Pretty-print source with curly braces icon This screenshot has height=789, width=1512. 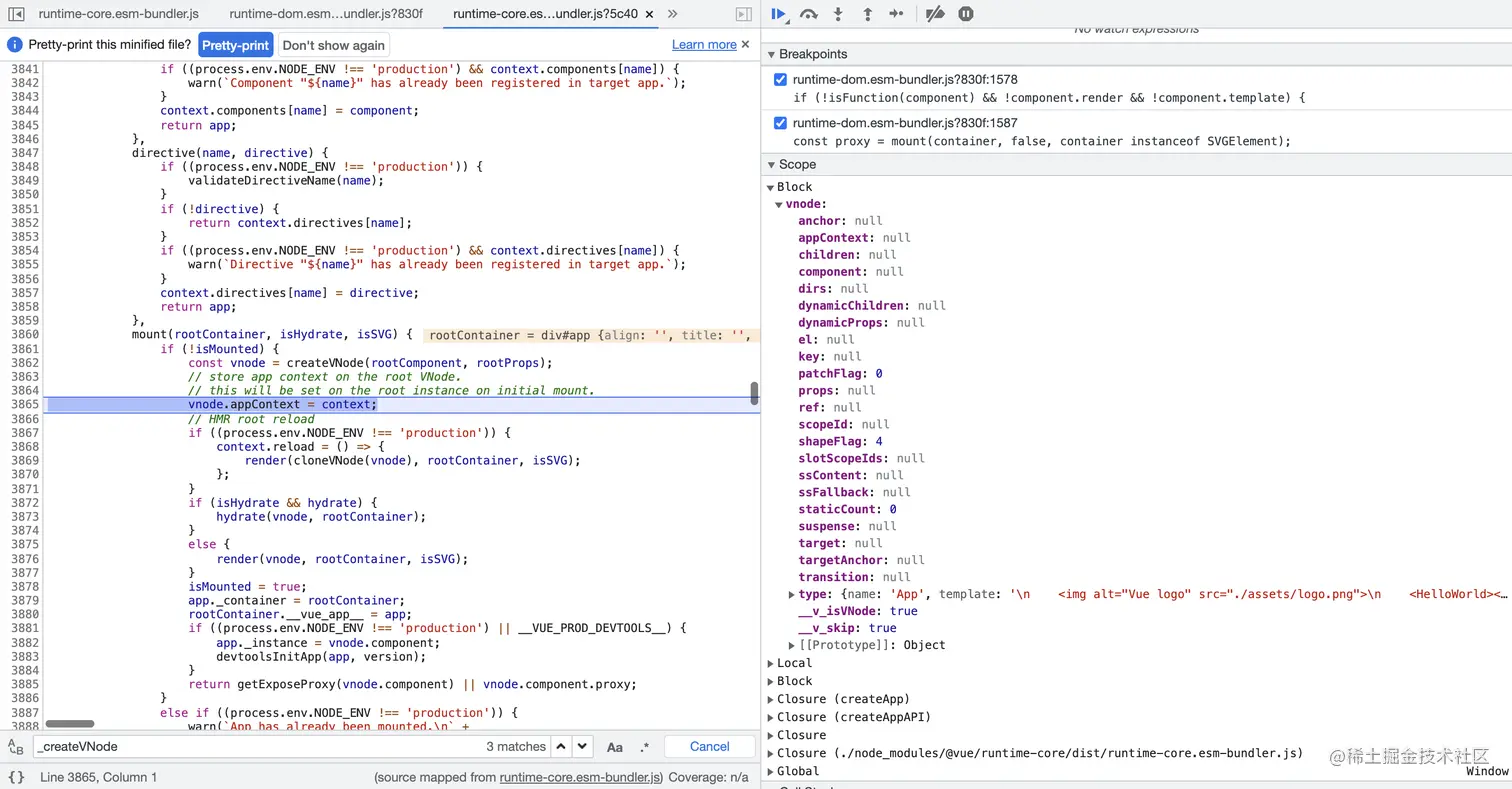(x=15, y=777)
